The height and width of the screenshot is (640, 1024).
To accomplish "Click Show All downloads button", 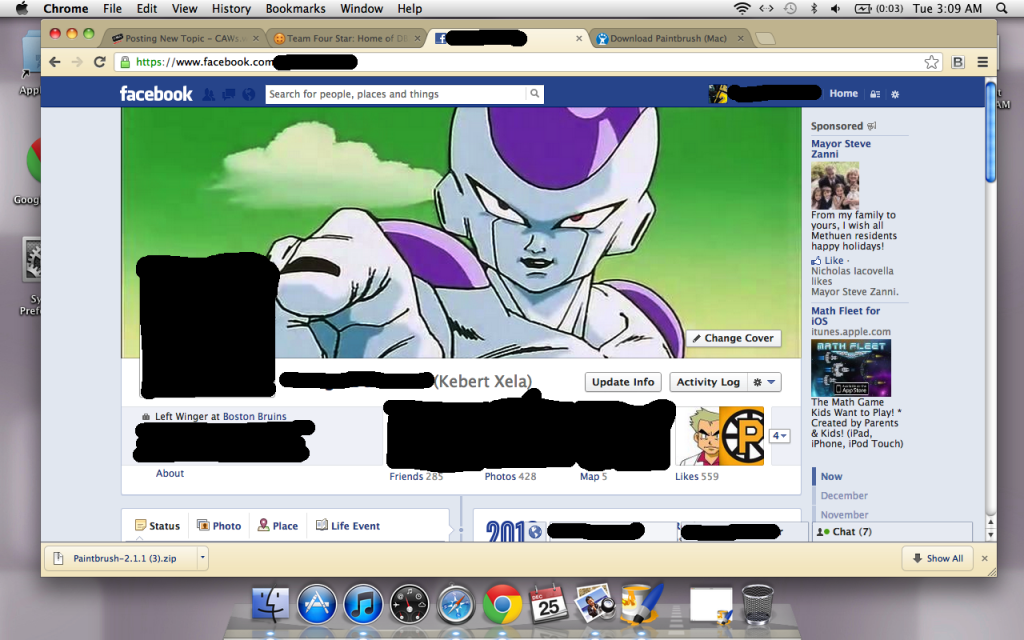I will [x=938, y=558].
